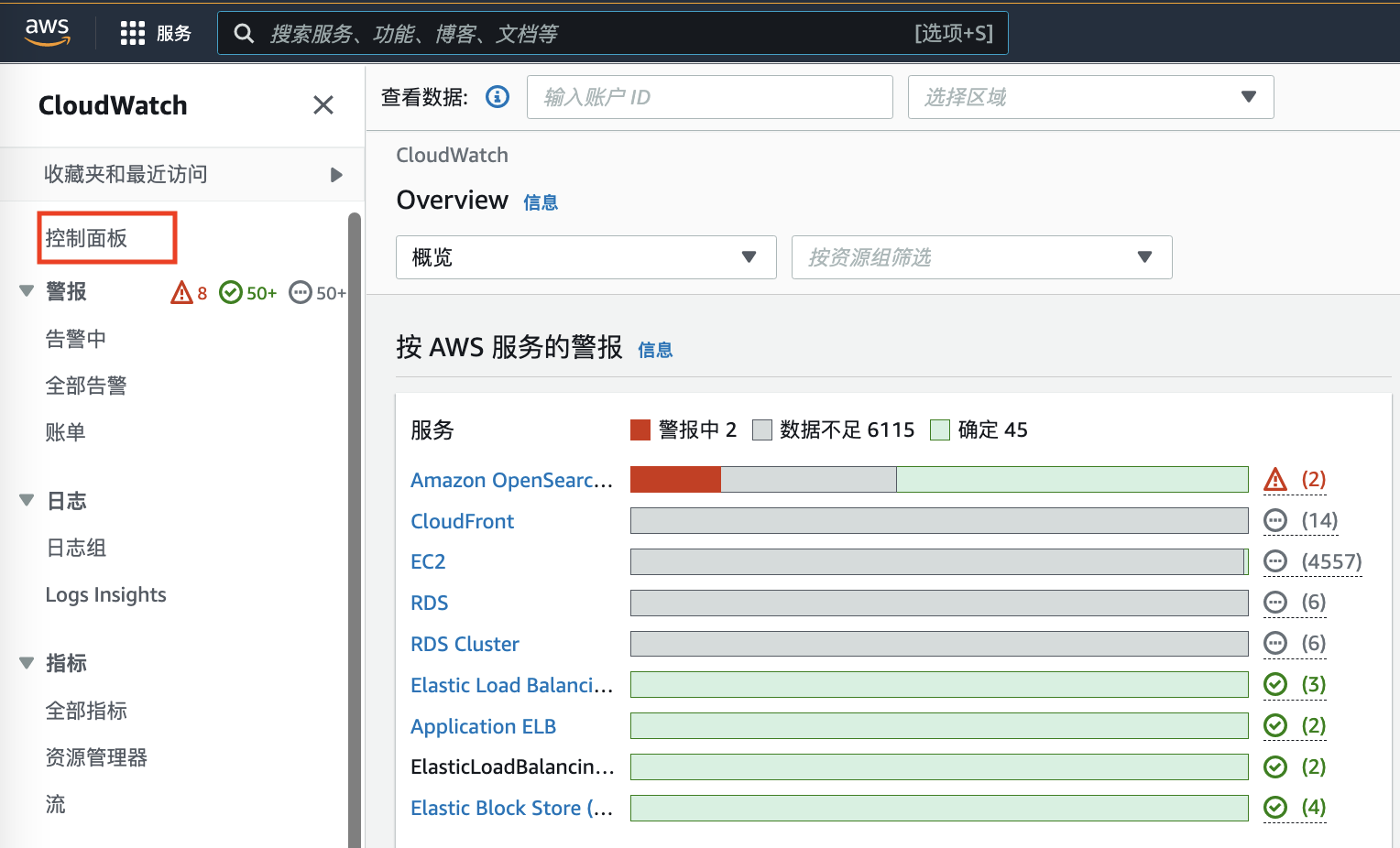The width and height of the screenshot is (1400, 848).
Task: Open the 按资源组筛选 dropdown
Action: point(981,257)
